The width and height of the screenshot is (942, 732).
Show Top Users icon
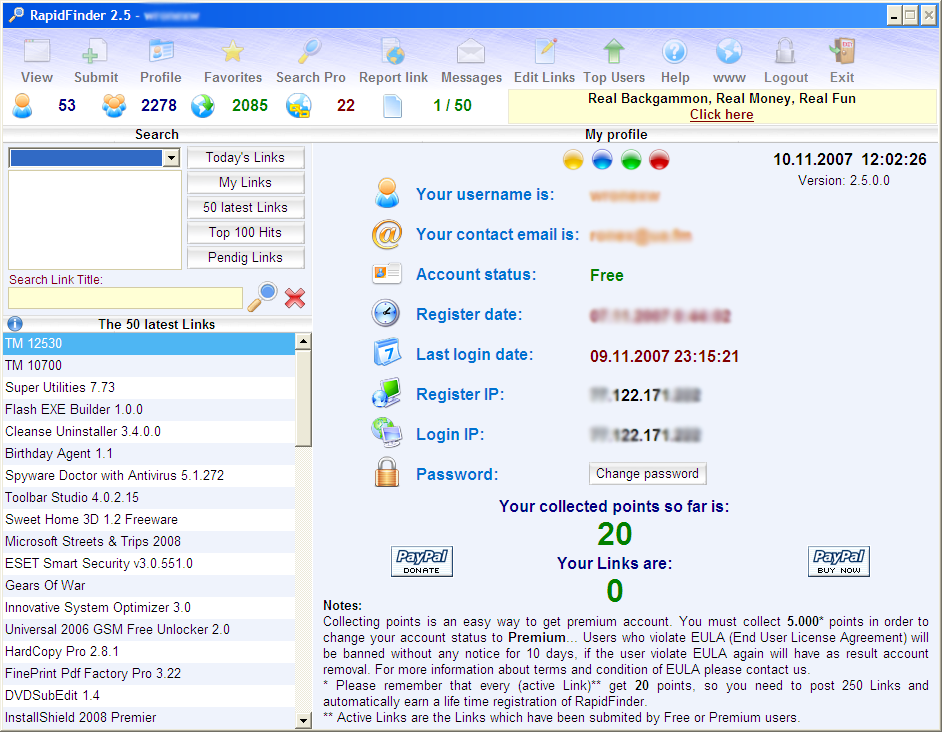pyautogui.click(x=613, y=51)
